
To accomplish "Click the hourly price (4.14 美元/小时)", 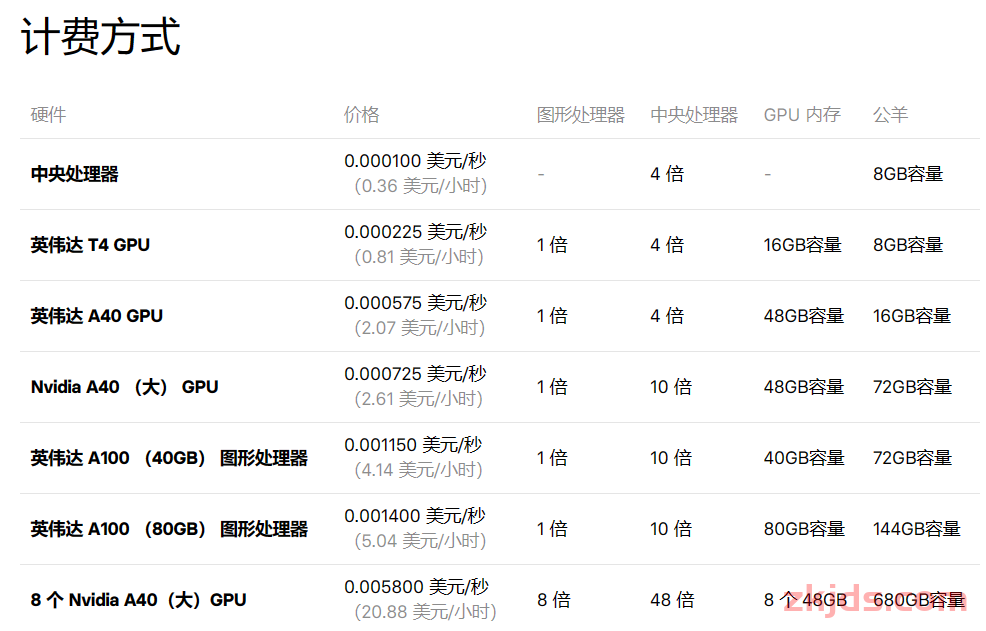I will click(418, 471).
